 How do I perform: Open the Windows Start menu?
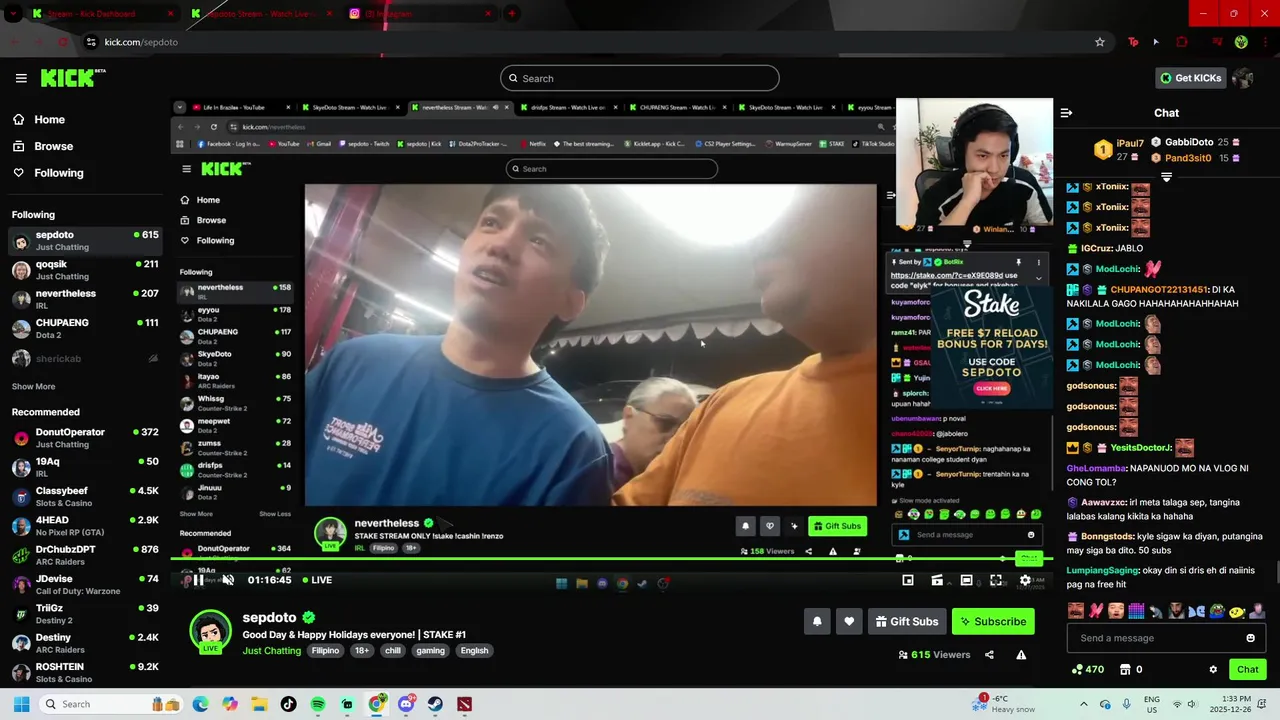[x=21, y=704]
